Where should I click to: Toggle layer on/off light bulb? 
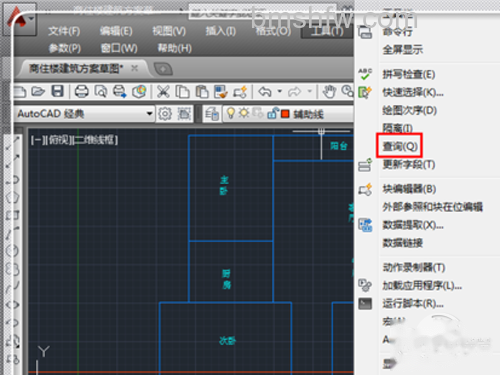[x=230, y=113]
